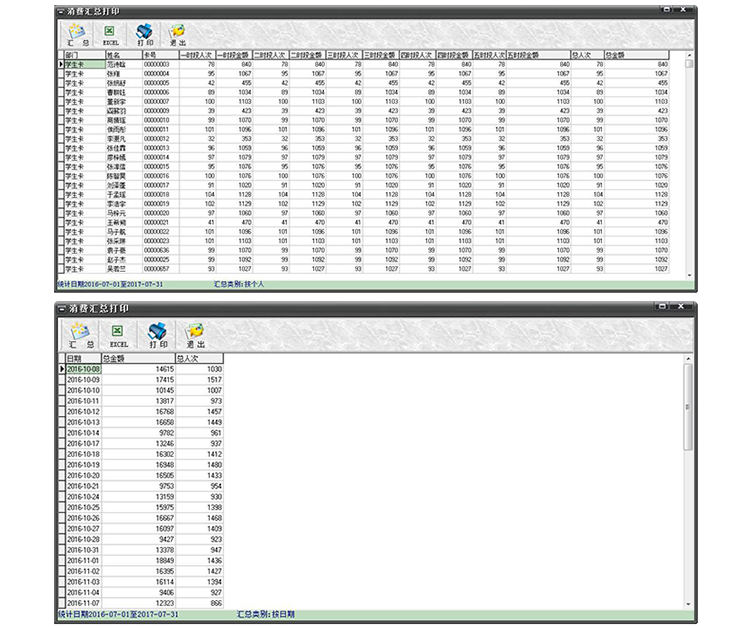Image resolution: width=750 pixels, height=628 pixels.
Task: Click the 汇总 icon in bottom window
Action: [x=80, y=335]
